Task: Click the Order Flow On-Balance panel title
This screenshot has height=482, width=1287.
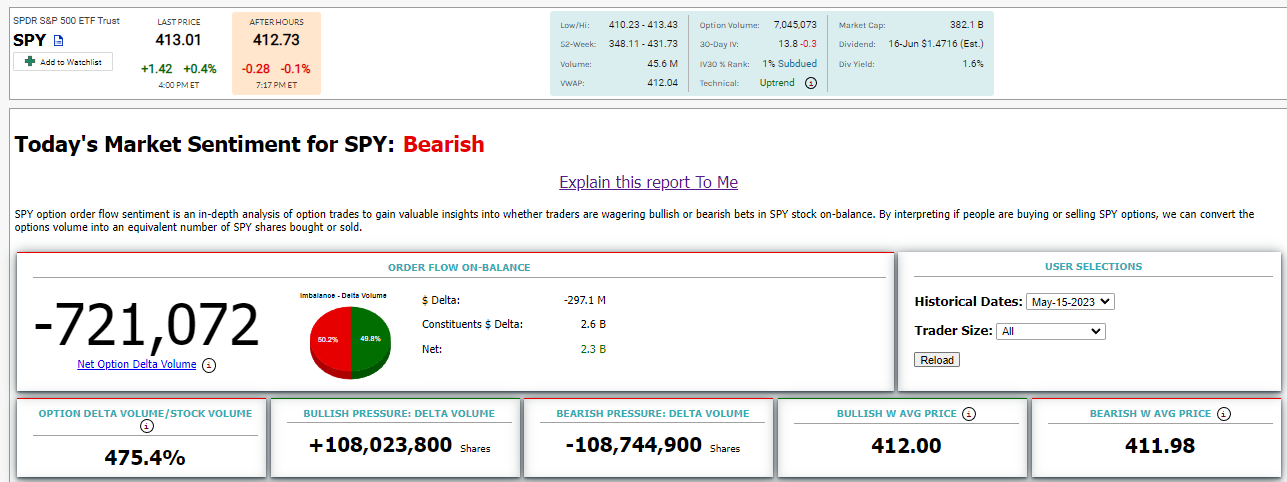Action: coord(459,267)
